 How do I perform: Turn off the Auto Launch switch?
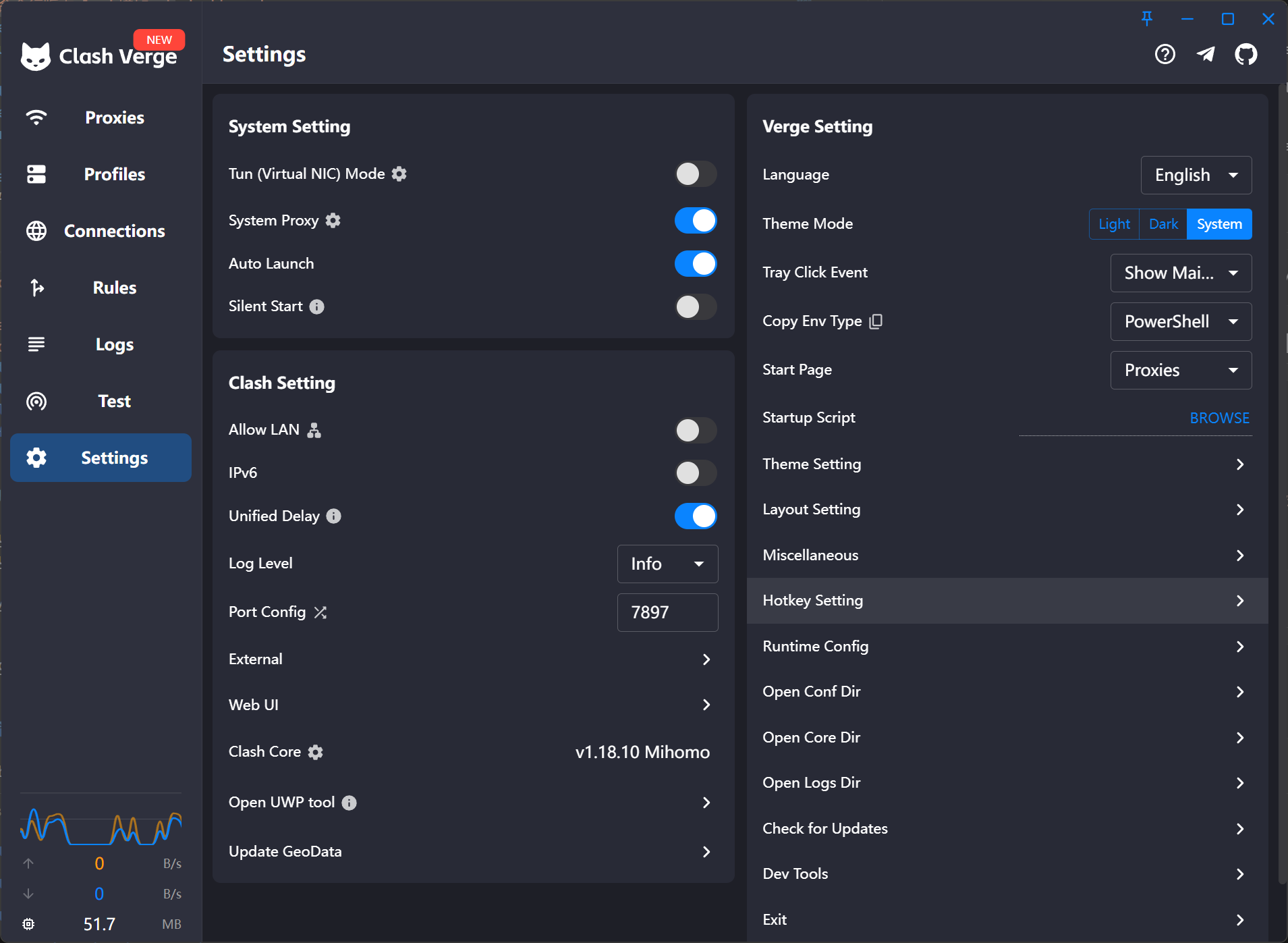tap(696, 264)
